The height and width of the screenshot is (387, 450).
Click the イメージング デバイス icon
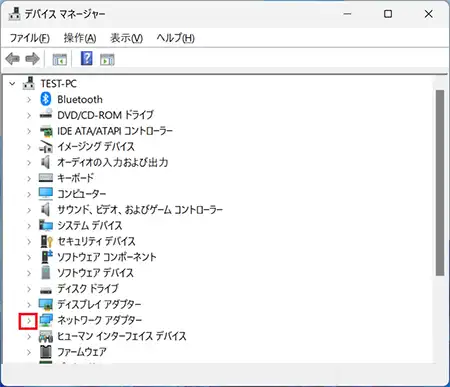pyautogui.click(x=46, y=146)
